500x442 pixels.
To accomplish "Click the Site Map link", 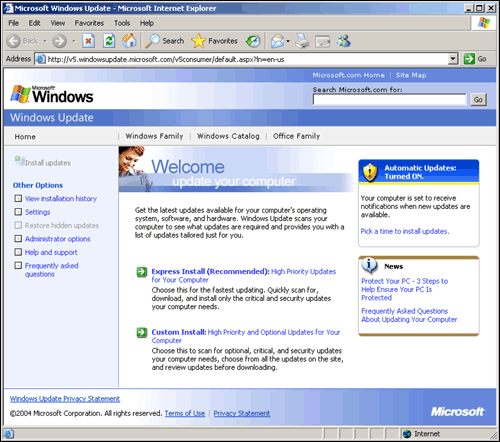I will click(411, 75).
